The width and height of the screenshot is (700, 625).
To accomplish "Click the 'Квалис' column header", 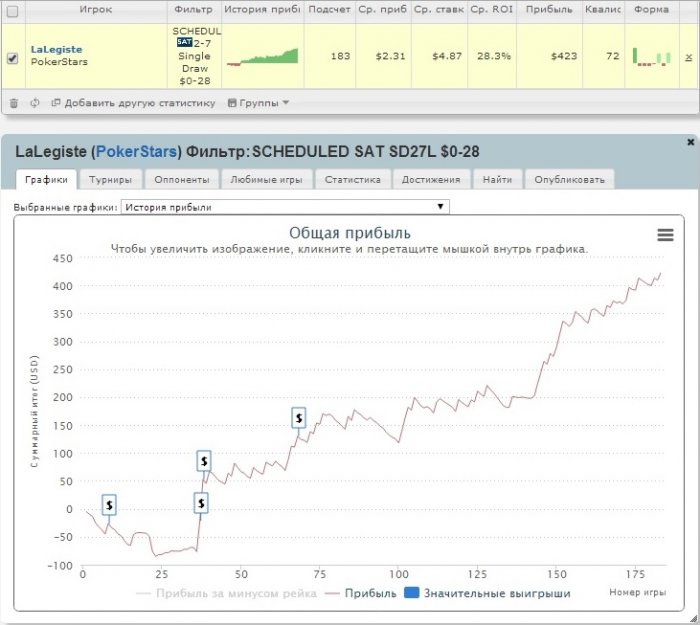I will point(603,10).
